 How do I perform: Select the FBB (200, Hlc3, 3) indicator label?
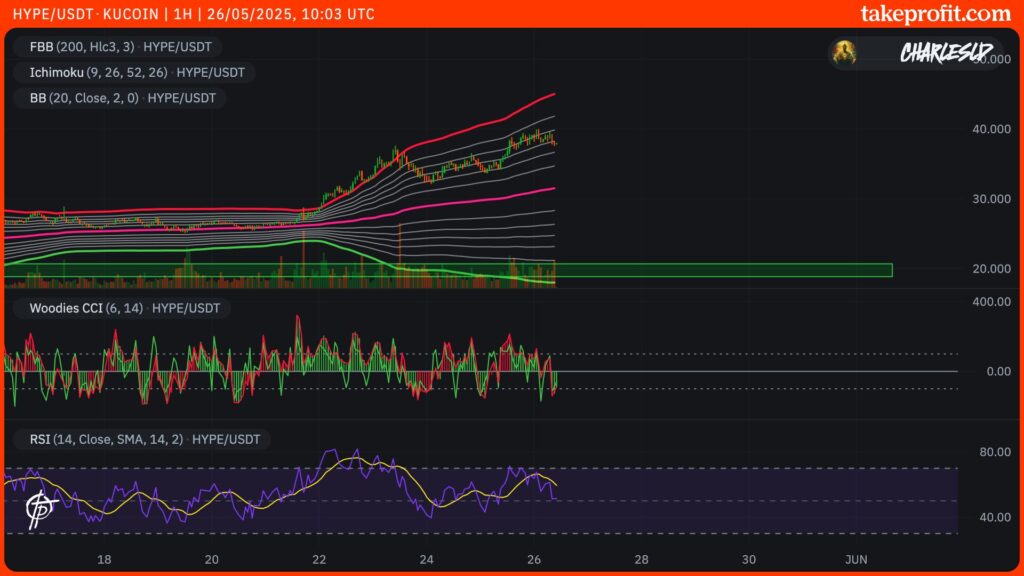(117, 46)
